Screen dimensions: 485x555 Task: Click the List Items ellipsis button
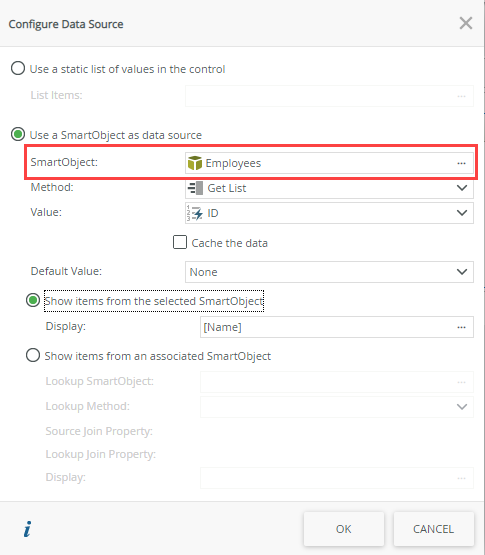click(461, 96)
